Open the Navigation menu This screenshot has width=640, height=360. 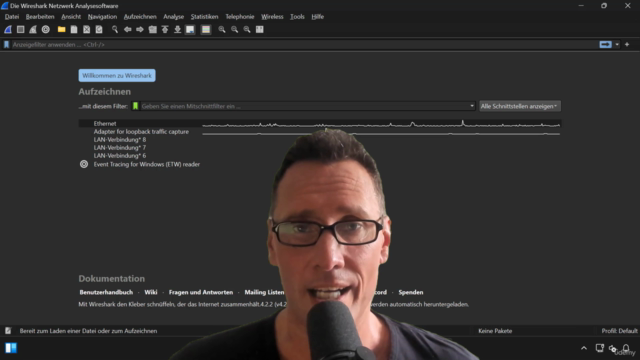(x=102, y=17)
